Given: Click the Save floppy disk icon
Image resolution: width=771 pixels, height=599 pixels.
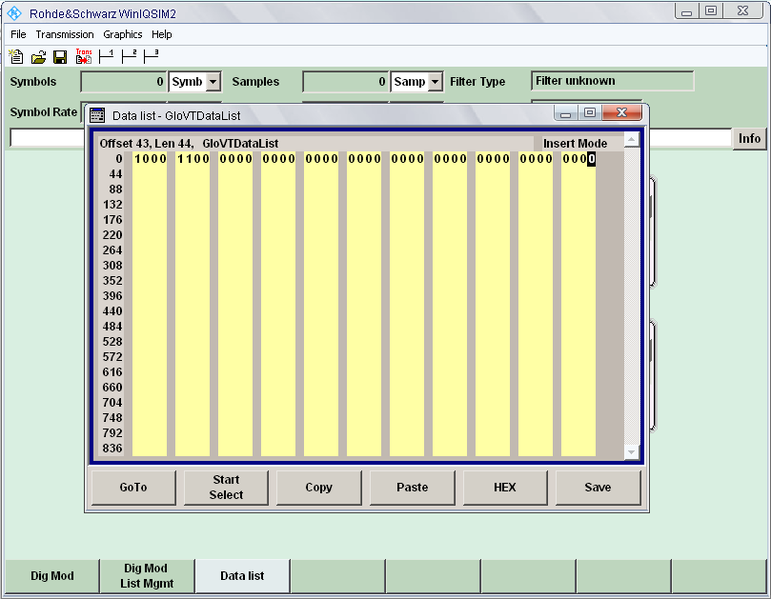Looking at the screenshot, I should click(x=60, y=57).
